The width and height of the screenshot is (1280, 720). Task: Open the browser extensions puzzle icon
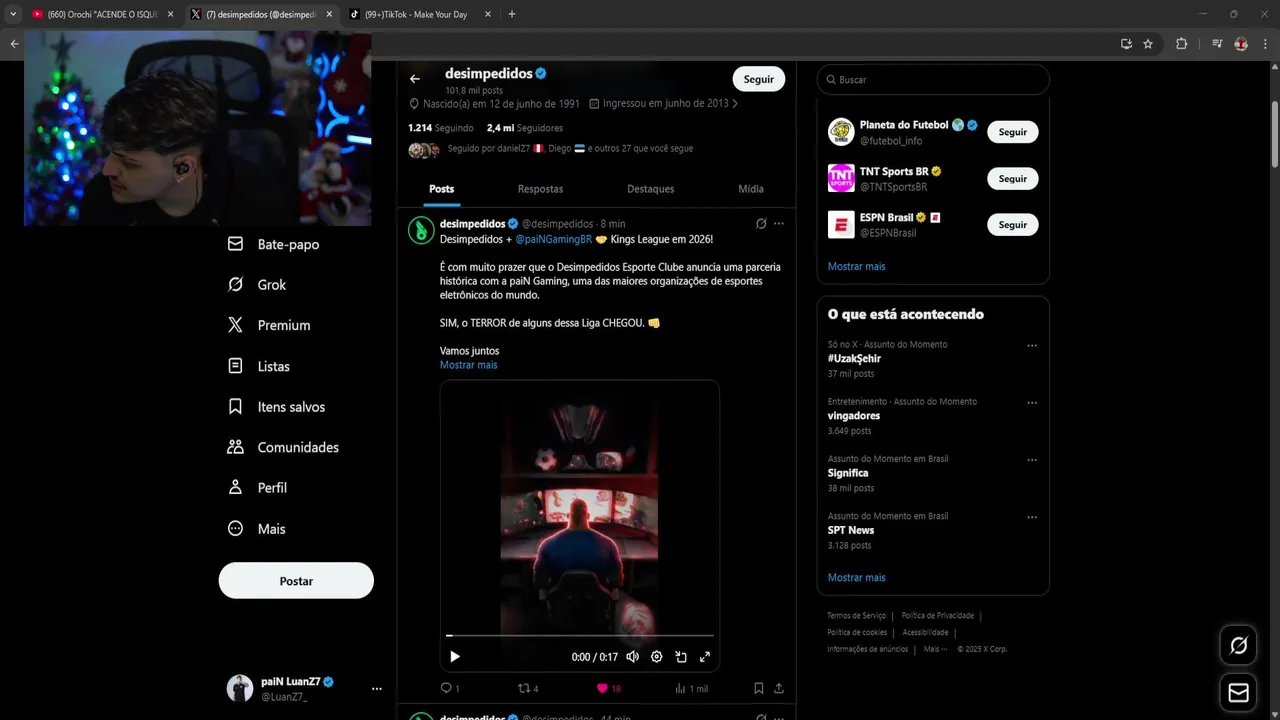pos(1181,44)
